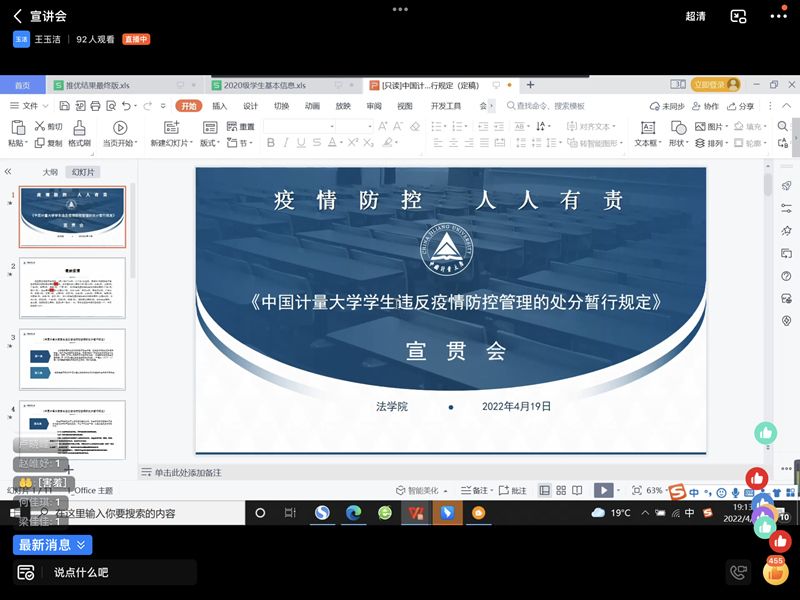Open the 放映 ribbon tab

pos(343,106)
